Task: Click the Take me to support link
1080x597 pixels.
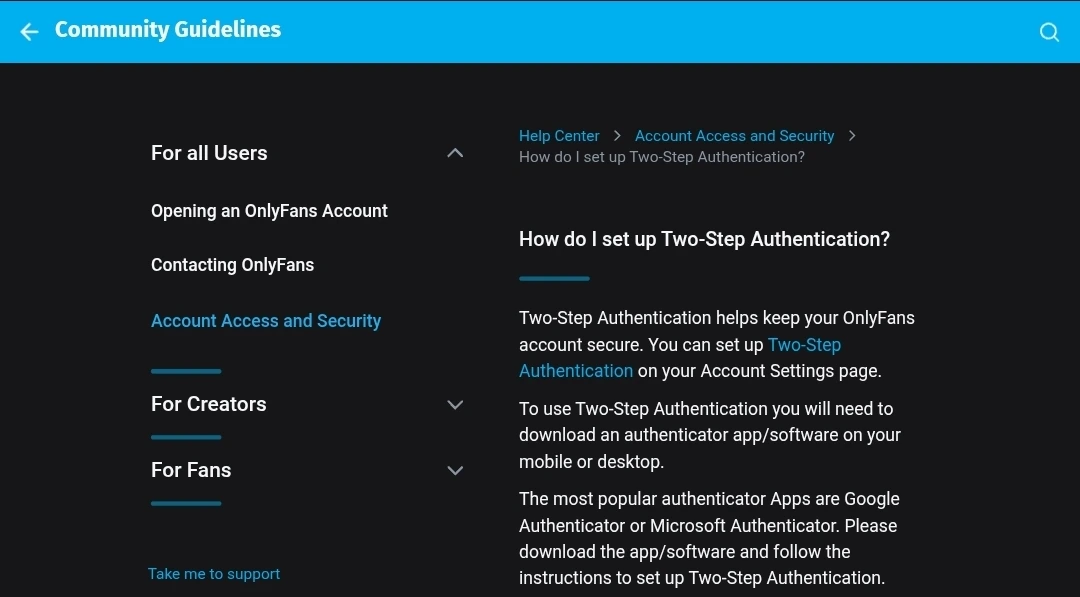Action: (x=214, y=574)
